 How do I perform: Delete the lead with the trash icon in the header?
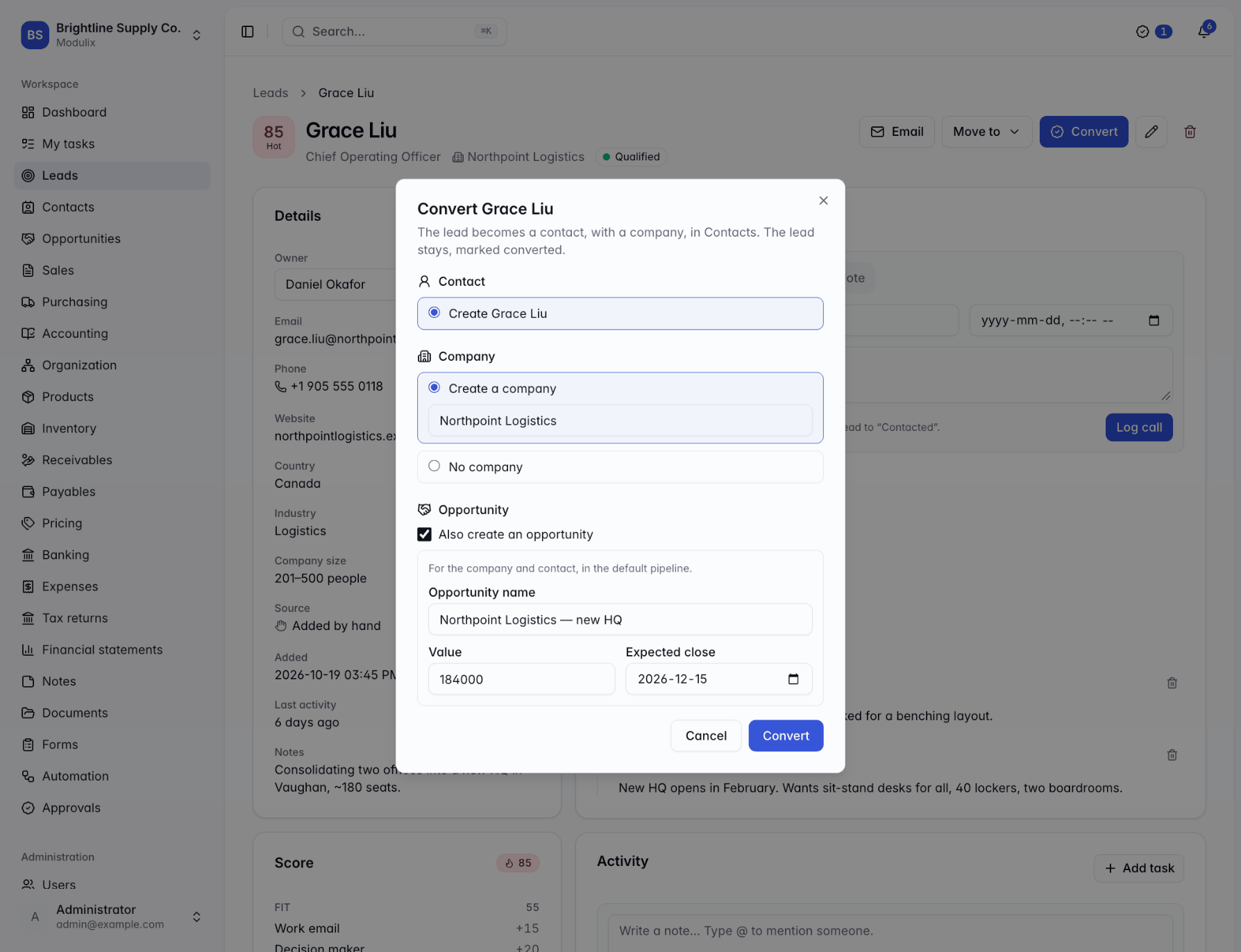tap(1190, 132)
